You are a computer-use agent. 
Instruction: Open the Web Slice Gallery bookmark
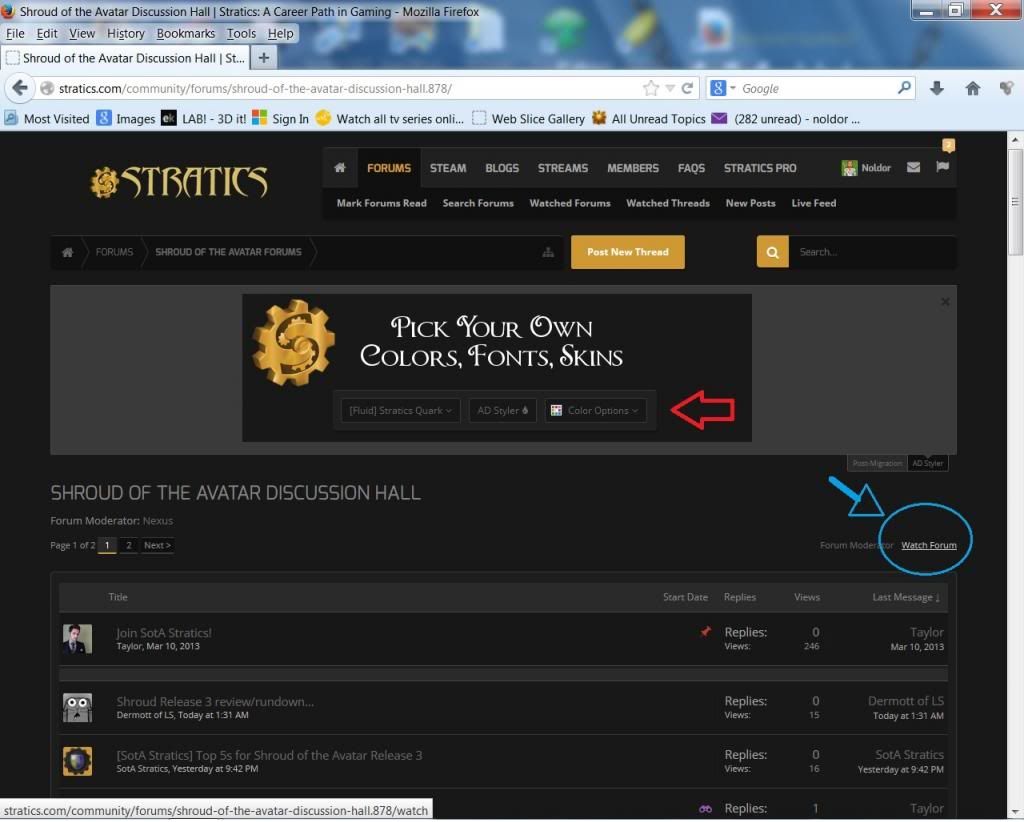click(528, 119)
